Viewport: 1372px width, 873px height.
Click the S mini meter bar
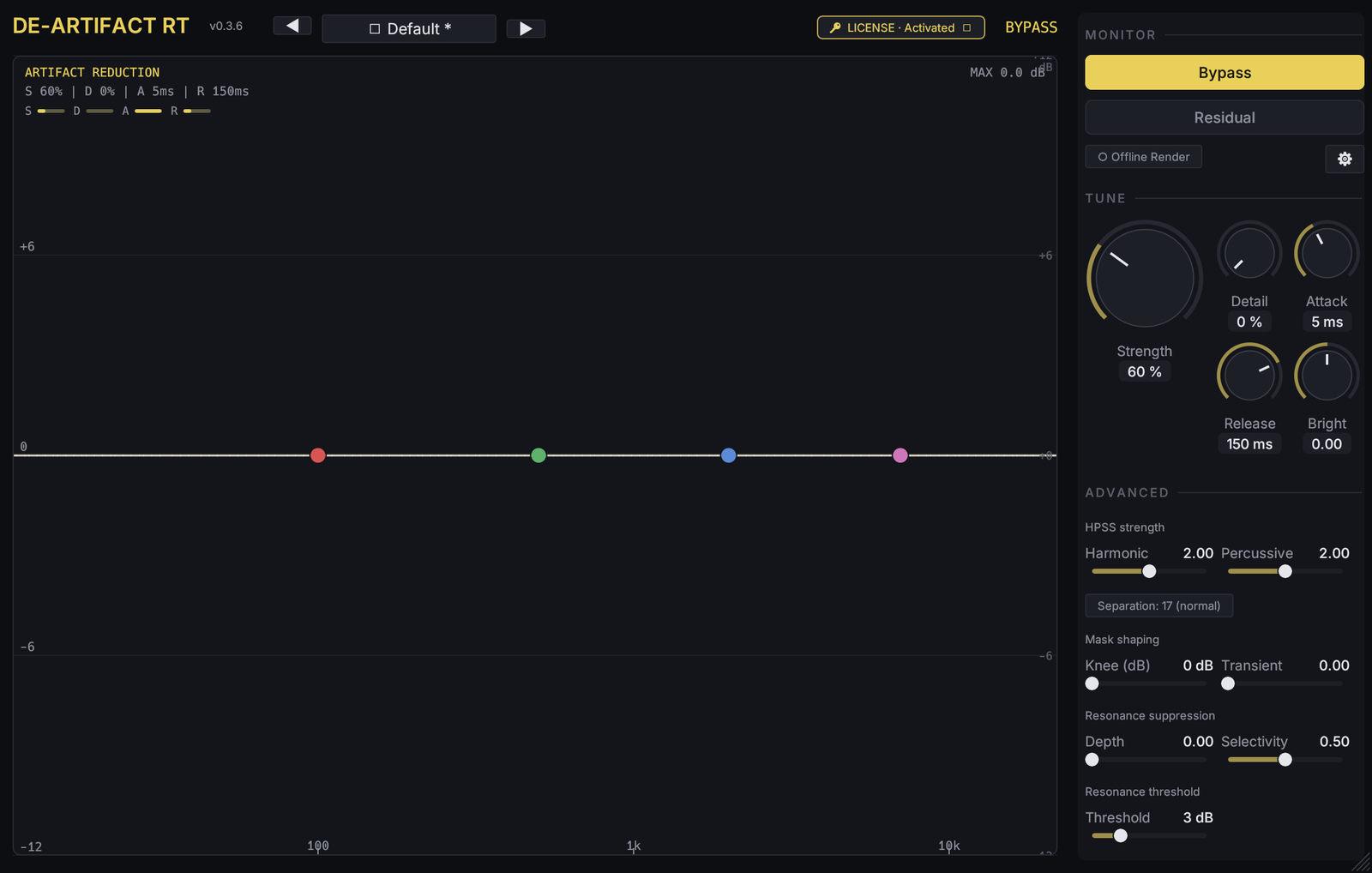point(51,111)
